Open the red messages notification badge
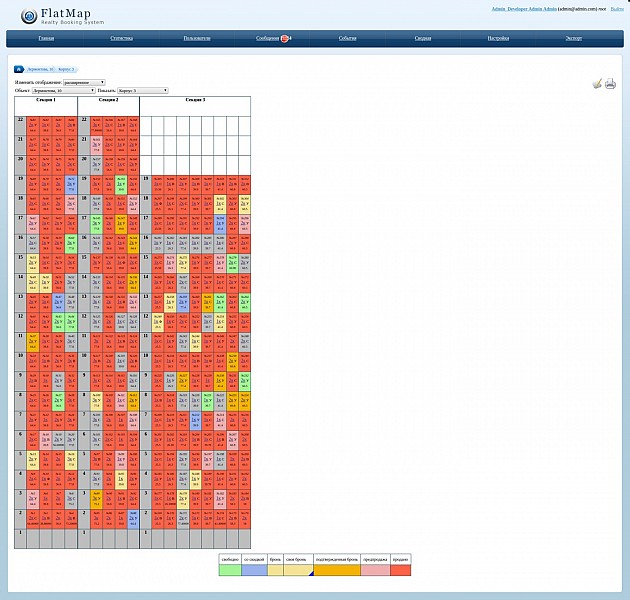Image resolution: width=630 pixels, height=600 pixels. coord(285,38)
